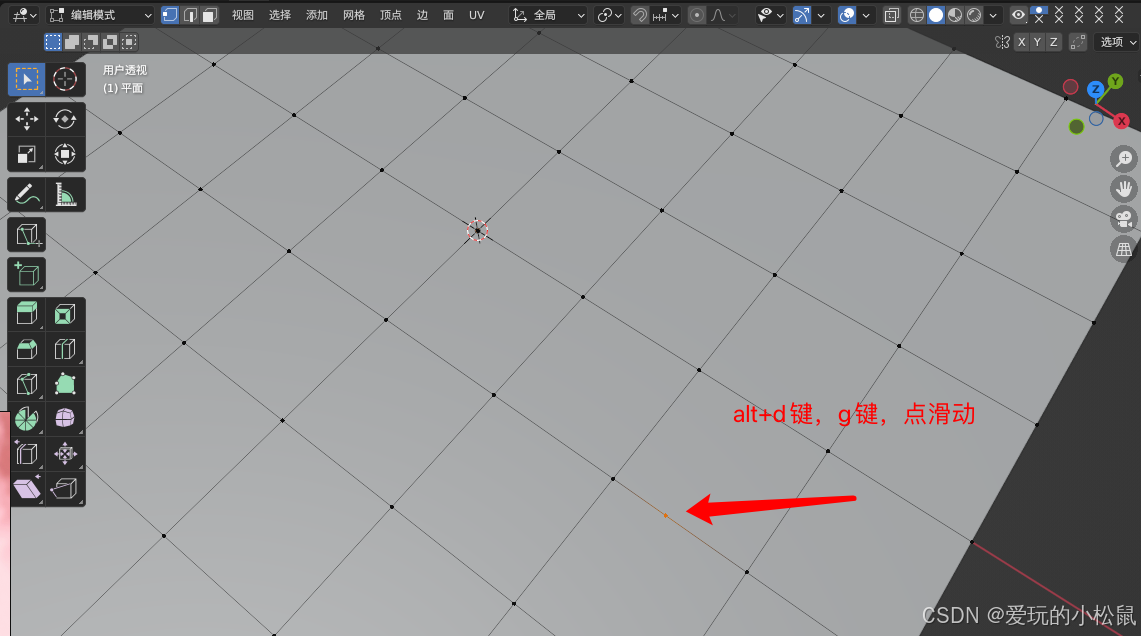Open selectability and visibility dropdown
The height and width of the screenshot is (636, 1141).
(771, 15)
